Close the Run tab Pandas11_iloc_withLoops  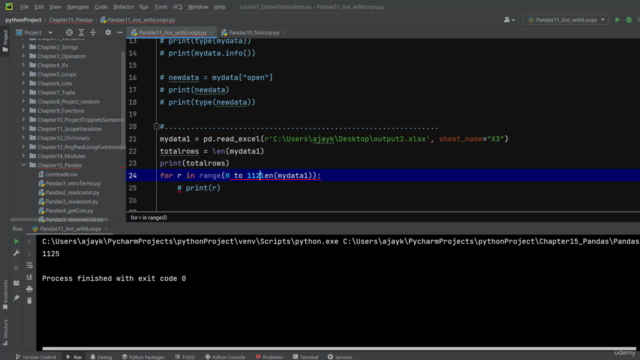point(107,229)
